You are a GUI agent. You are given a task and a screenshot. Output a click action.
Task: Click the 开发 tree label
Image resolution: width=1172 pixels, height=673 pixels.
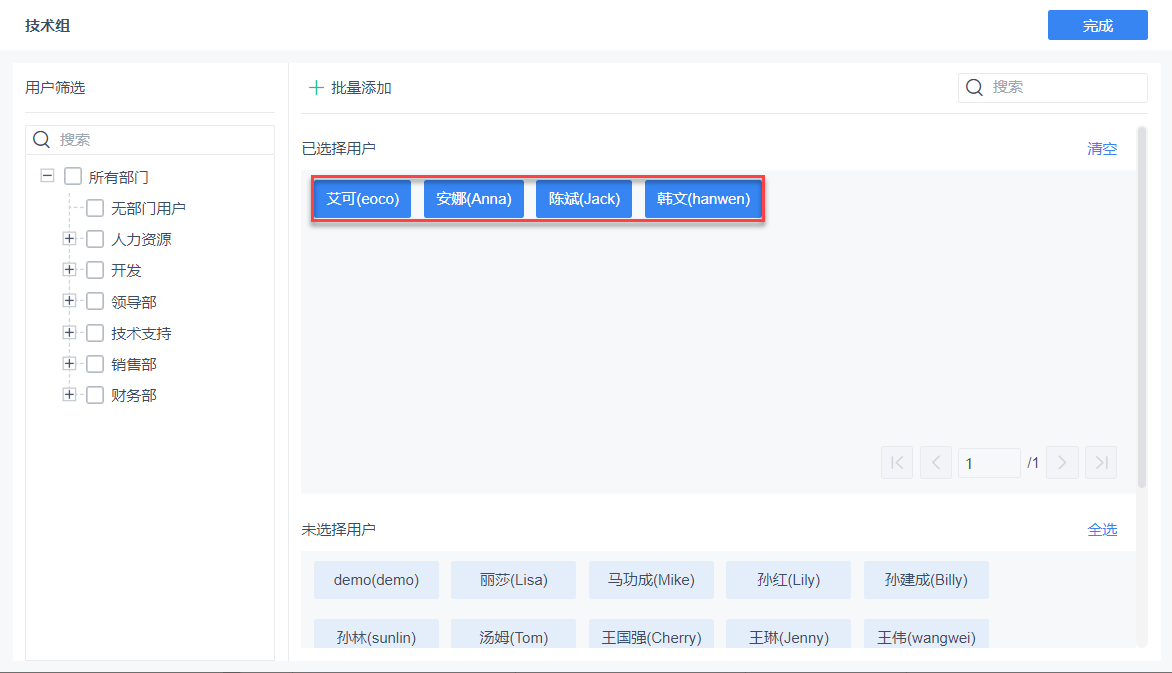click(x=126, y=271)
